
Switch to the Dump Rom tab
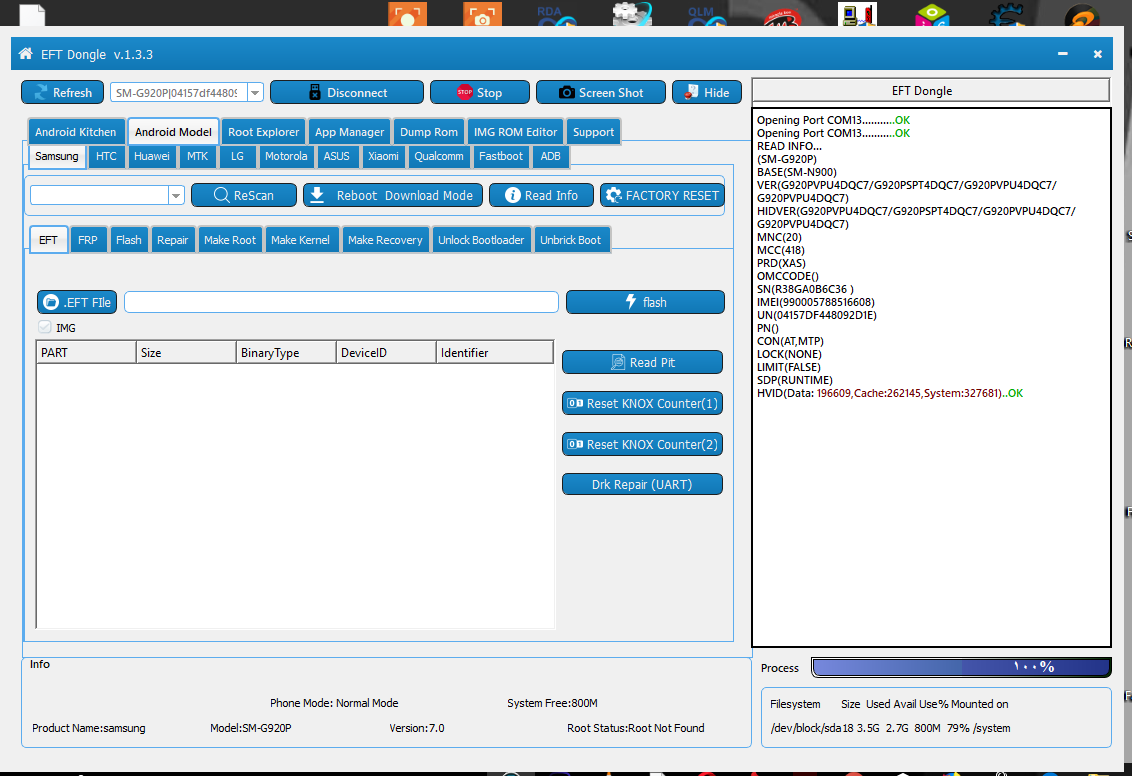coord(429,132)
